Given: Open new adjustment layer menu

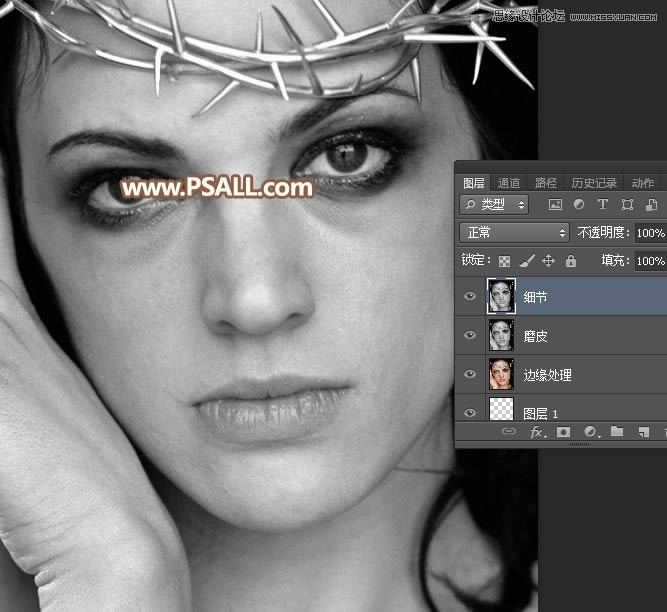Looking at the screenshot, I should pyautogui.click(x=591, y=432).
